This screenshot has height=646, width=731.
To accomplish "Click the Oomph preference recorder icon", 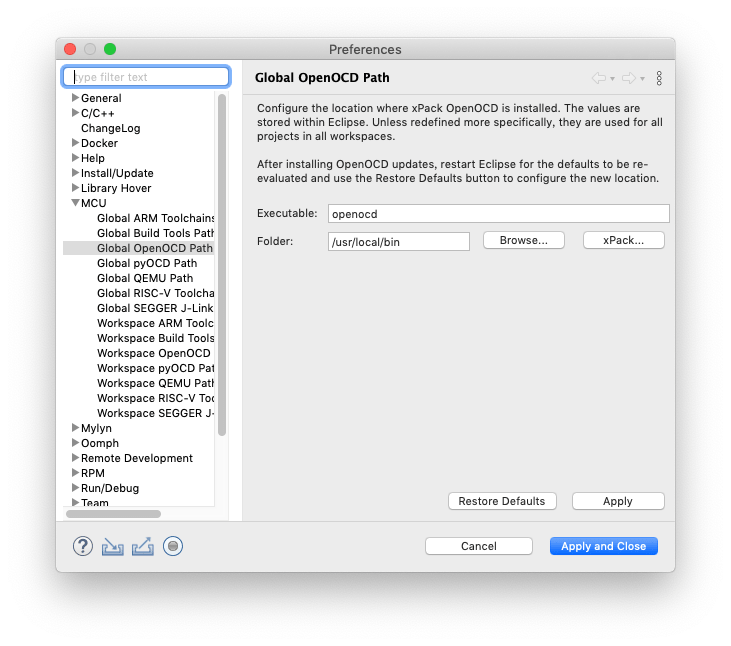I will [x=173, y=546].
